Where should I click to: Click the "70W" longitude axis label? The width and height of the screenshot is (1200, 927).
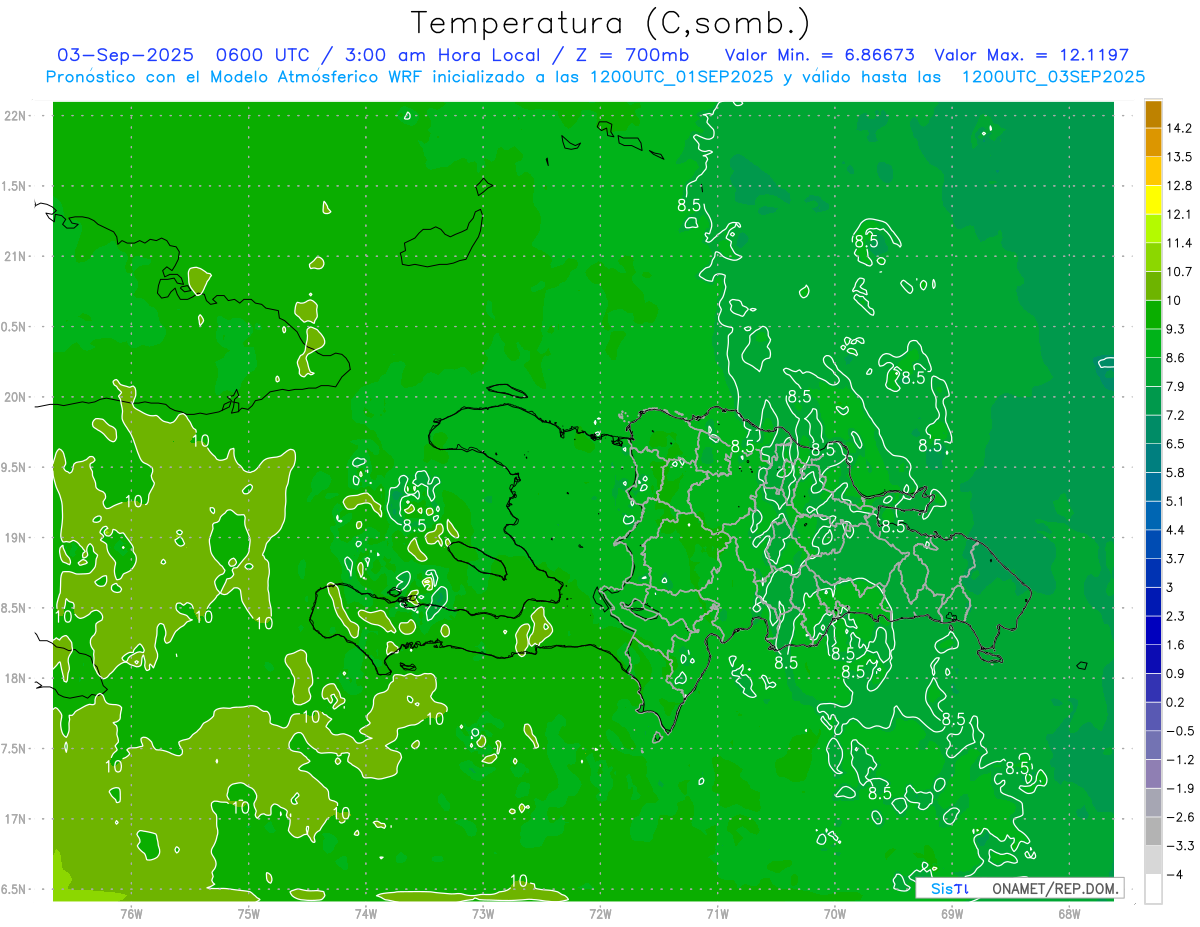point(834,913)
